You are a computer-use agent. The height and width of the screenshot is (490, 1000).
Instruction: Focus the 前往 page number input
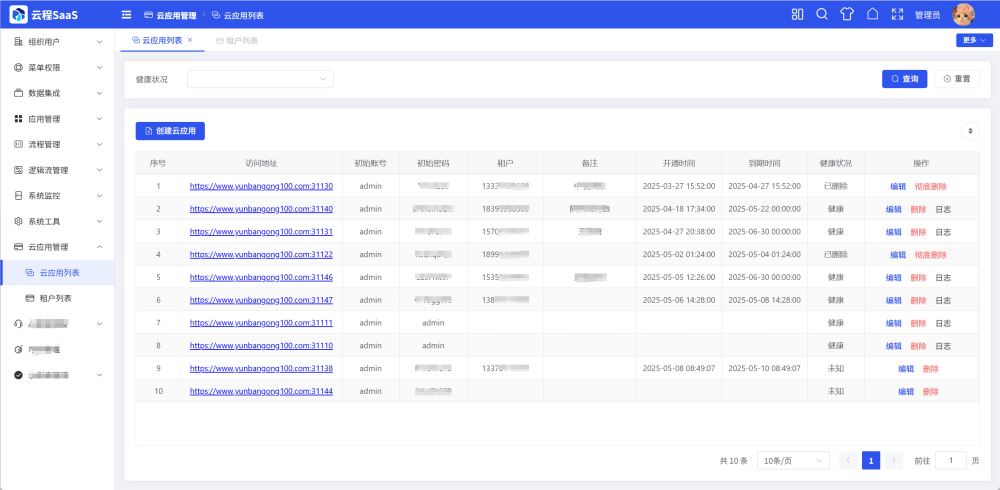[951, 461]
